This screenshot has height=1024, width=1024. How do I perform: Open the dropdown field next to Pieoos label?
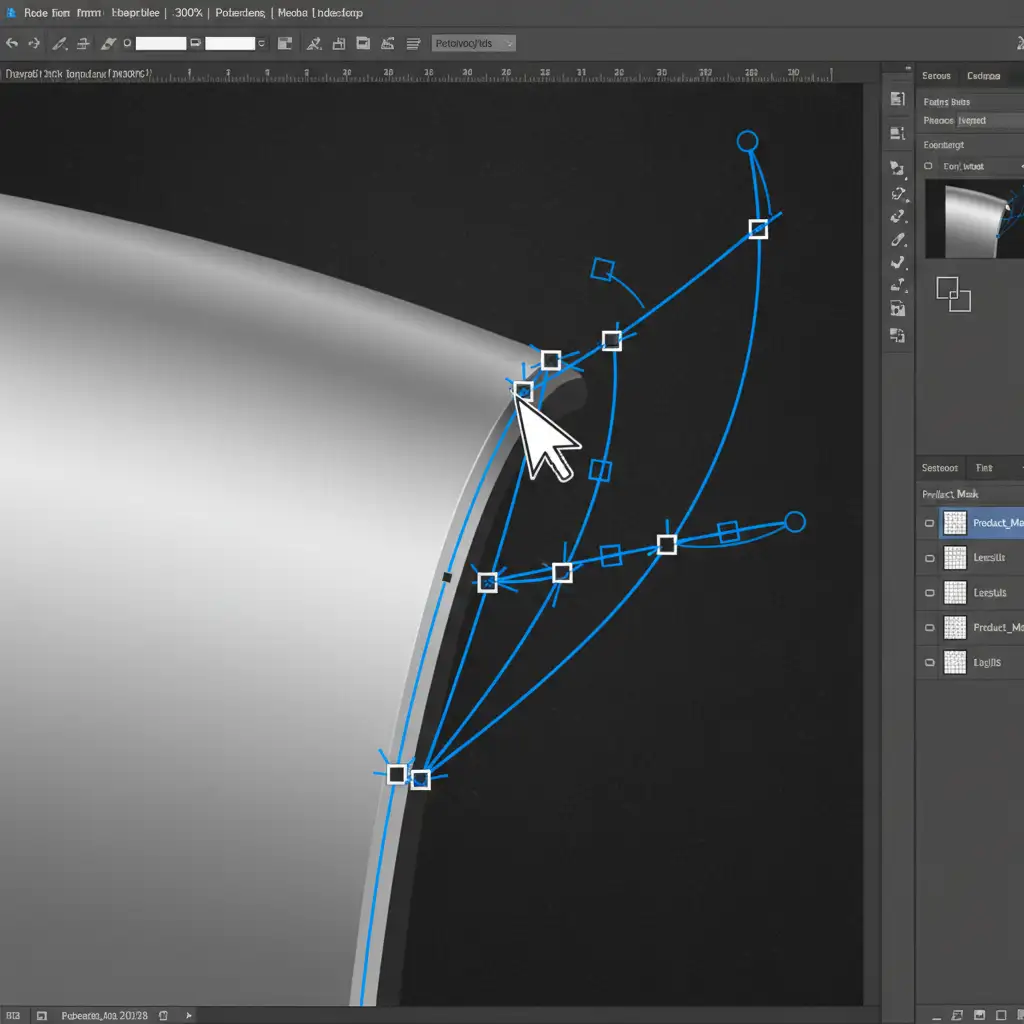click(988, 121)
